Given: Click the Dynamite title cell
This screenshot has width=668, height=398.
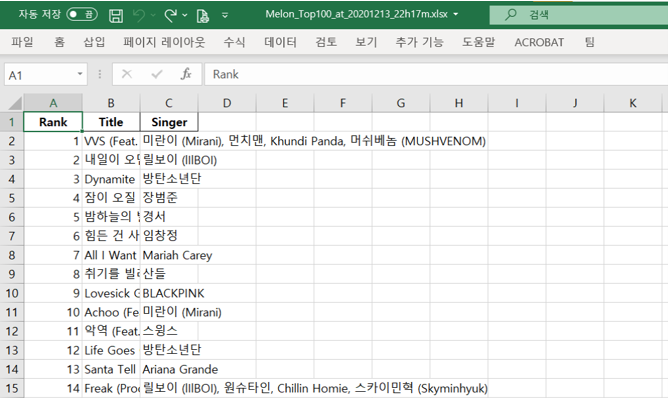Looking at the screenshot, I should tap(111, 179).
